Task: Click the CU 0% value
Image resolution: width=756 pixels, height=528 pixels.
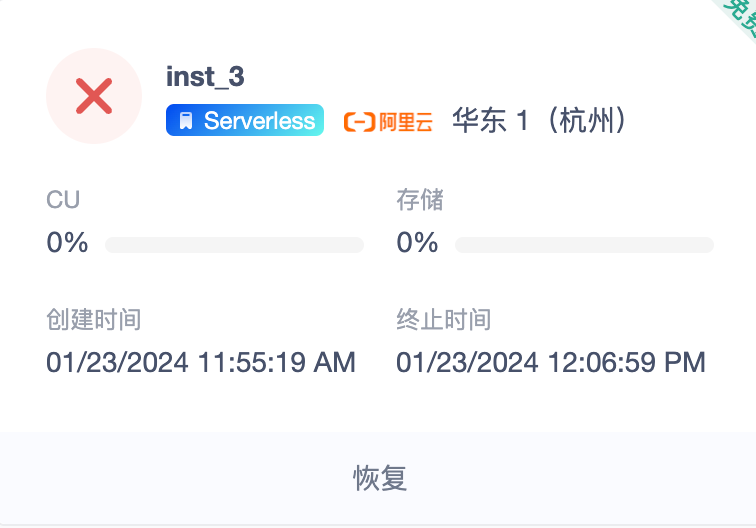Action: [x=67, y=243]
